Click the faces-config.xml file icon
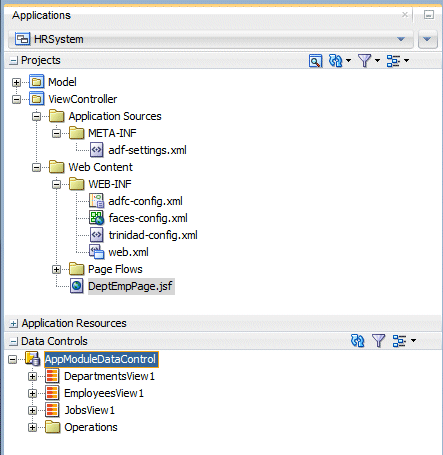 pyautogui.click(x=96, y=218)
